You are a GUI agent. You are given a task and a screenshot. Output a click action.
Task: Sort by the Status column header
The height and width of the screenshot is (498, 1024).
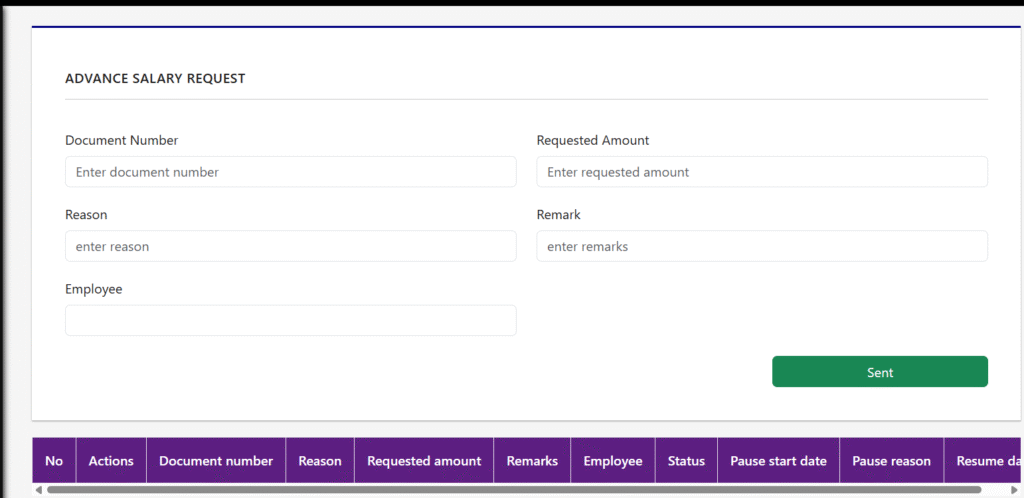point(686,461)
